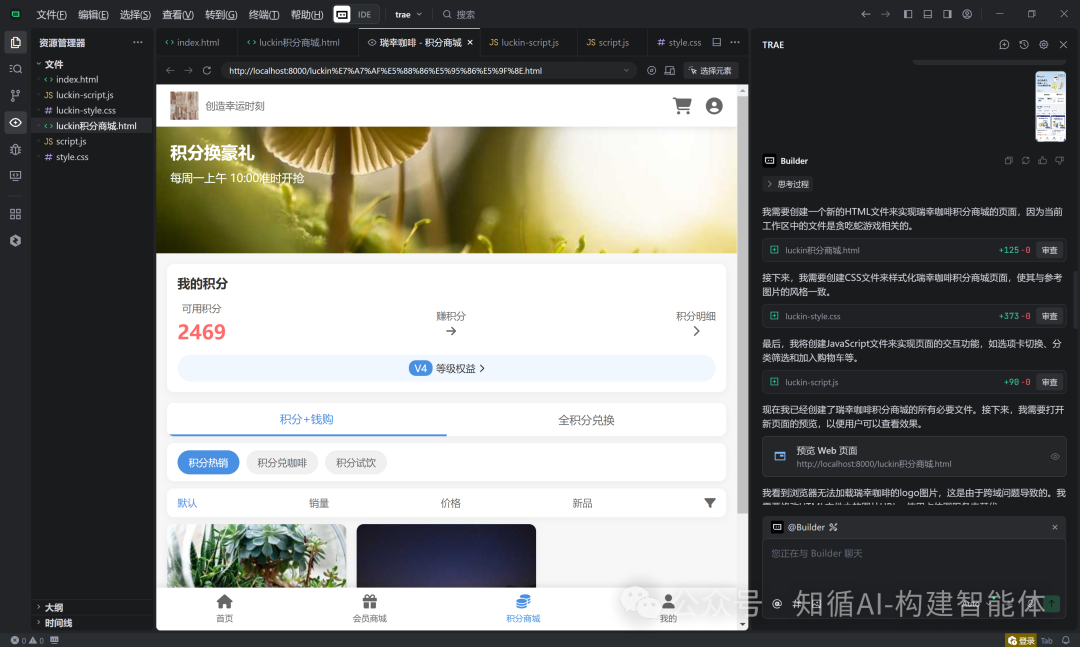Give thumbs up to Builder response
Viewport: 1080px width, 647px height.
(x=1043, y=161)
